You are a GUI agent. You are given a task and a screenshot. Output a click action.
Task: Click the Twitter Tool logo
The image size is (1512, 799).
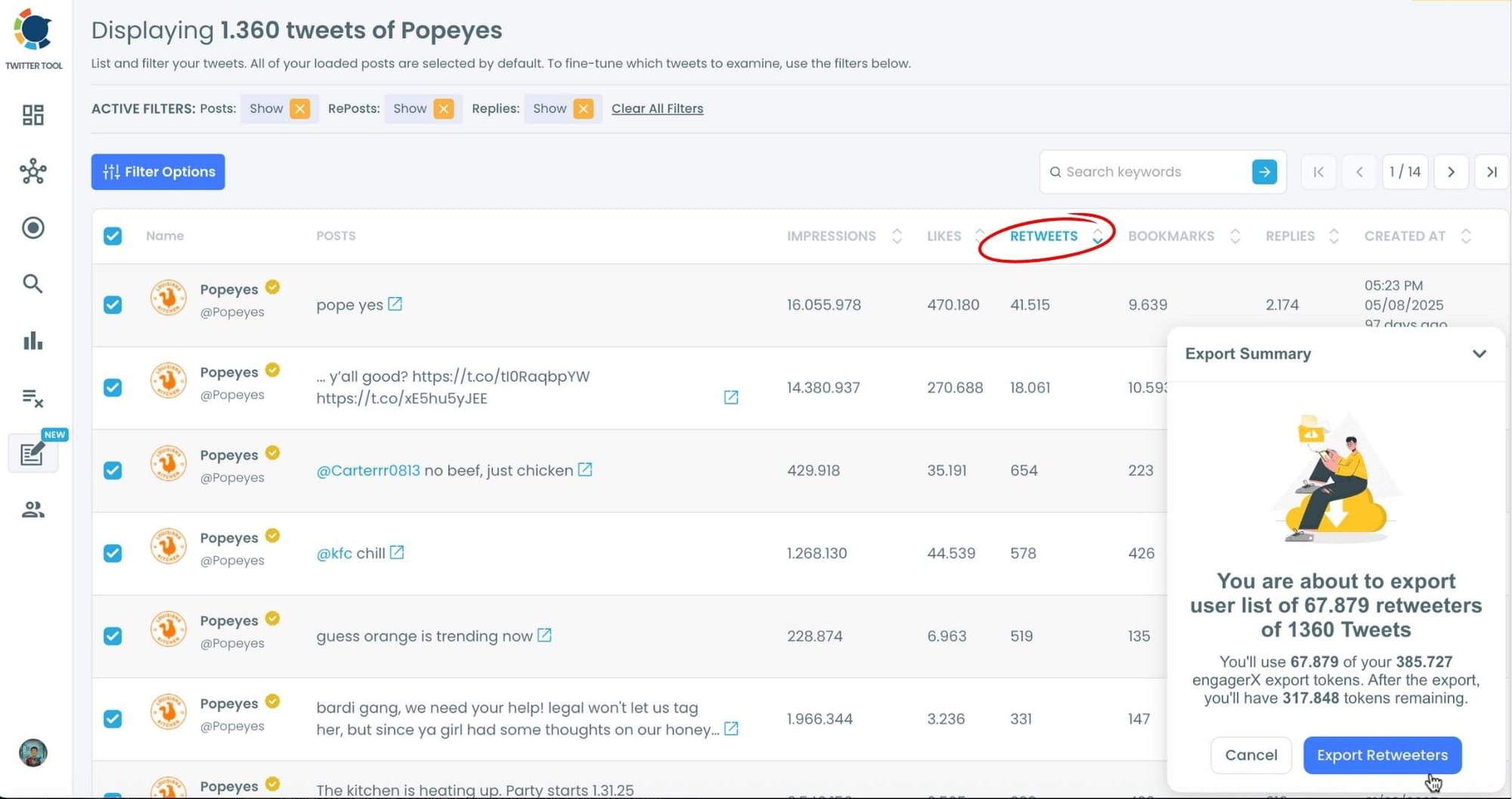[x=33, y=31]
